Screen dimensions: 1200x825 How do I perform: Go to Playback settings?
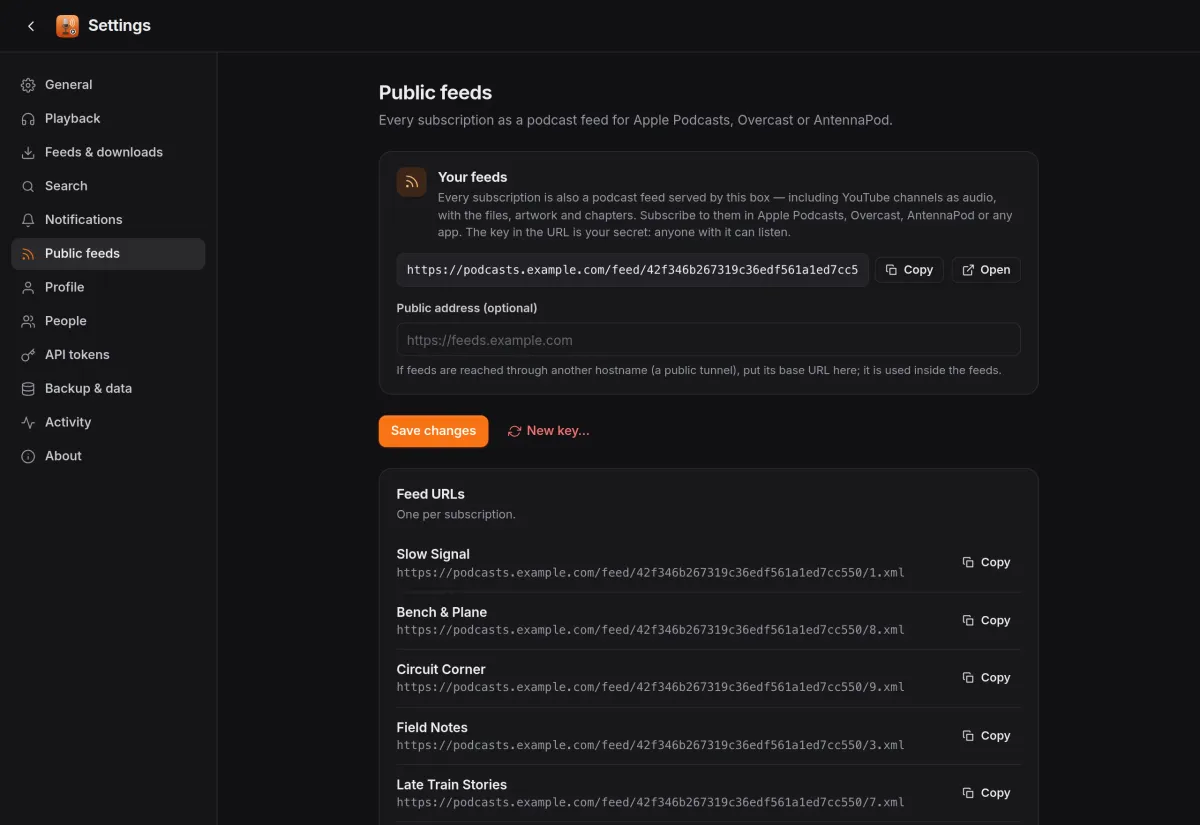(x=108, y=119)
